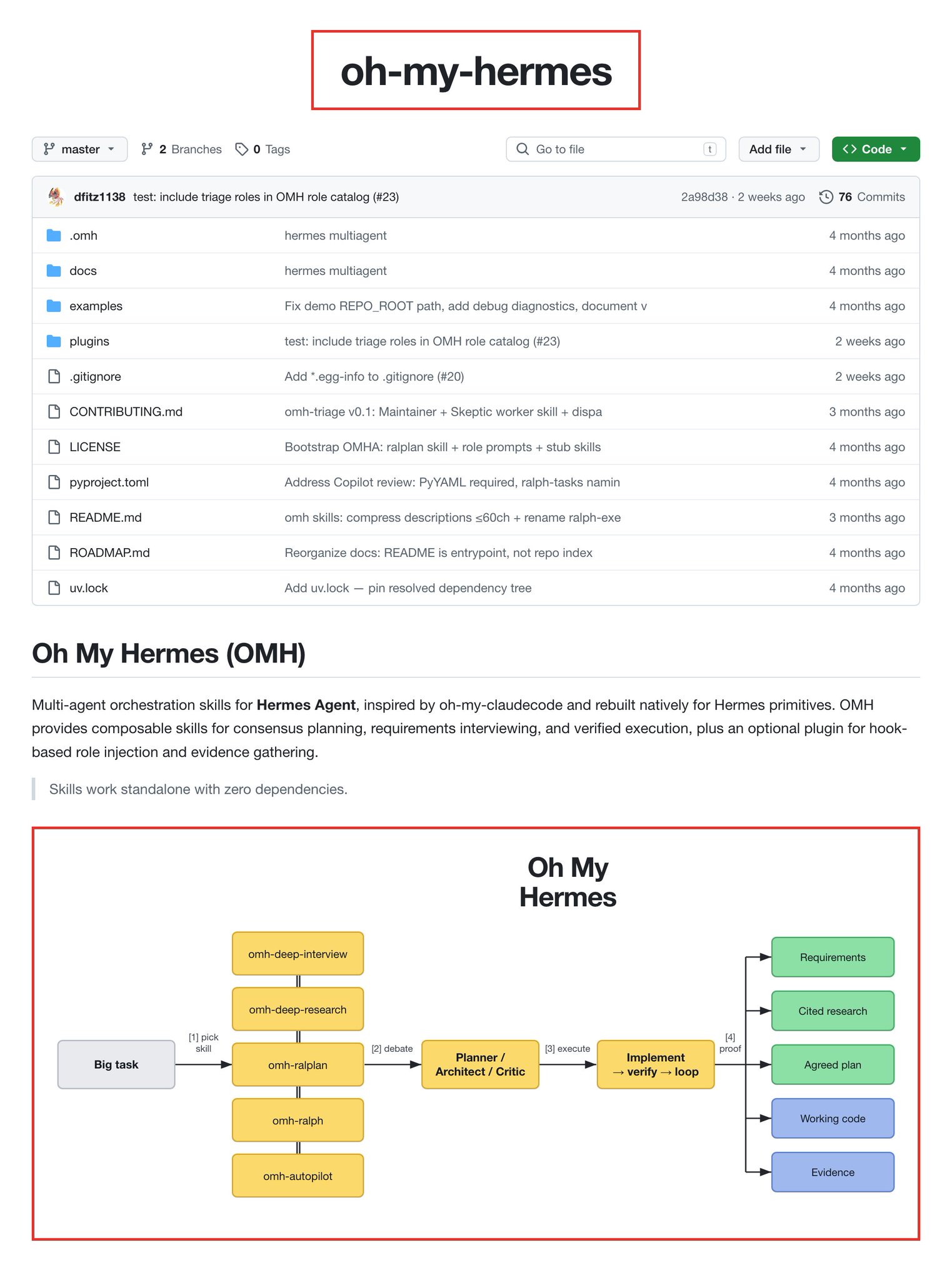This screenshot has height=1280, width=952.
Task: Open the master branch dropdown
Action: click(x=79, y=149)
